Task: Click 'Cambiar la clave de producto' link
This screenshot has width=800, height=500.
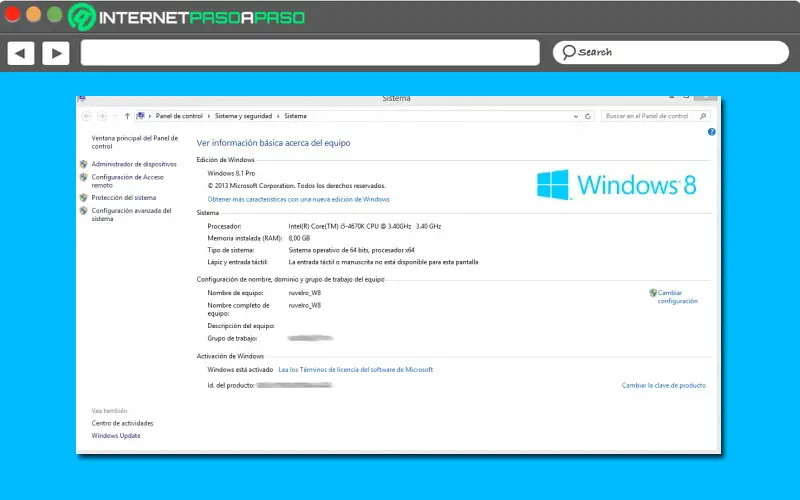Action: [664, 386]
